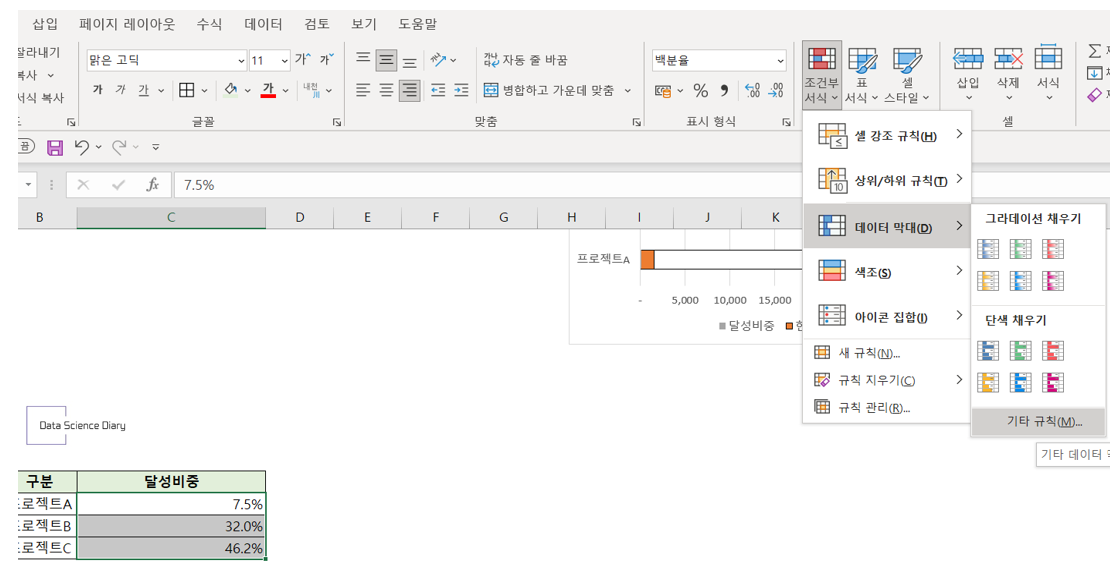Open the 삽입 ribbon tab
The width and height of the screenshot is (1112, 571).
click(x=45, y=24)
